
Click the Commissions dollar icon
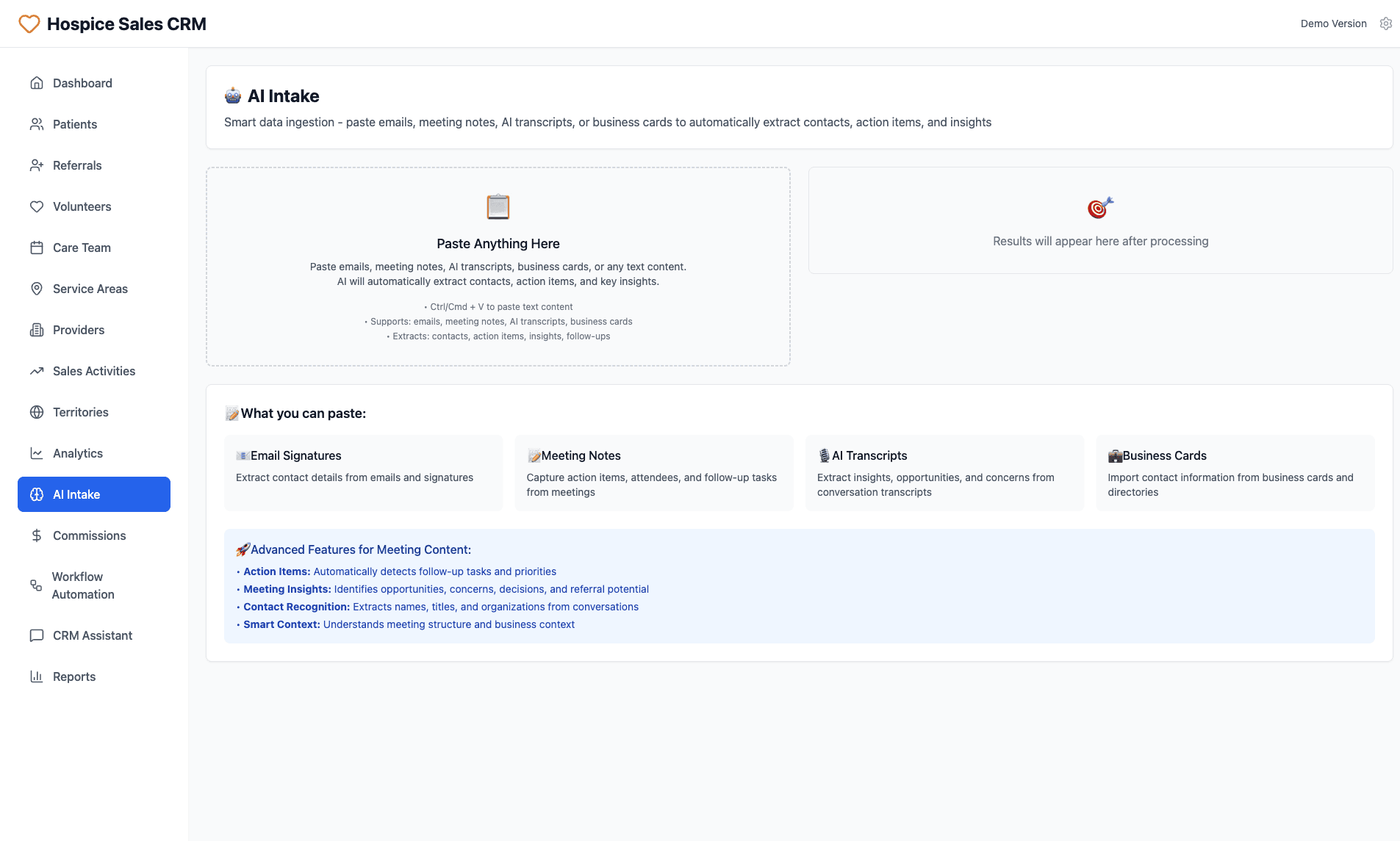pyautogui.click(x=37, y=535)
